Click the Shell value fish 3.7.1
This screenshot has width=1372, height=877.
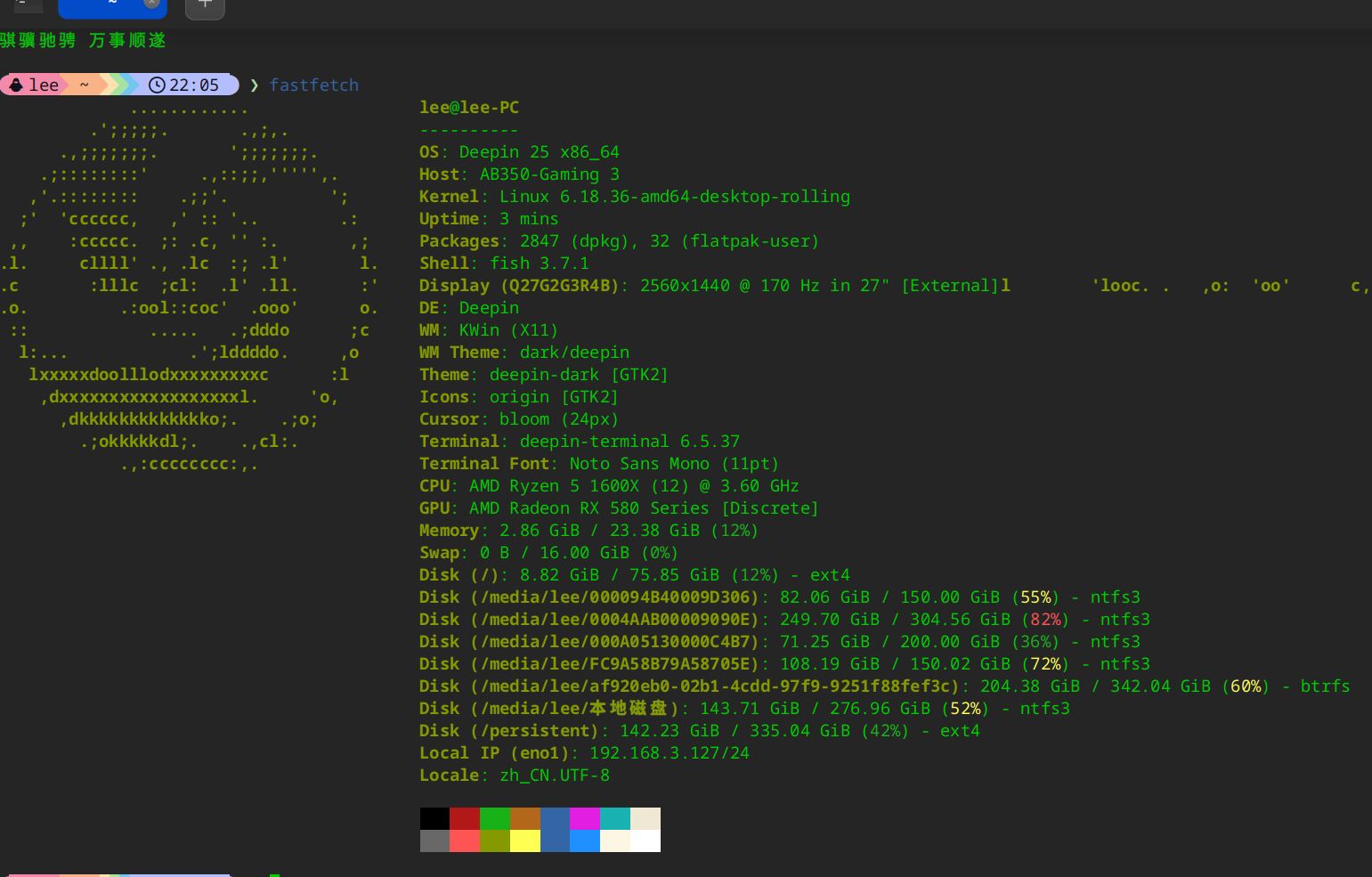[540, 264]
